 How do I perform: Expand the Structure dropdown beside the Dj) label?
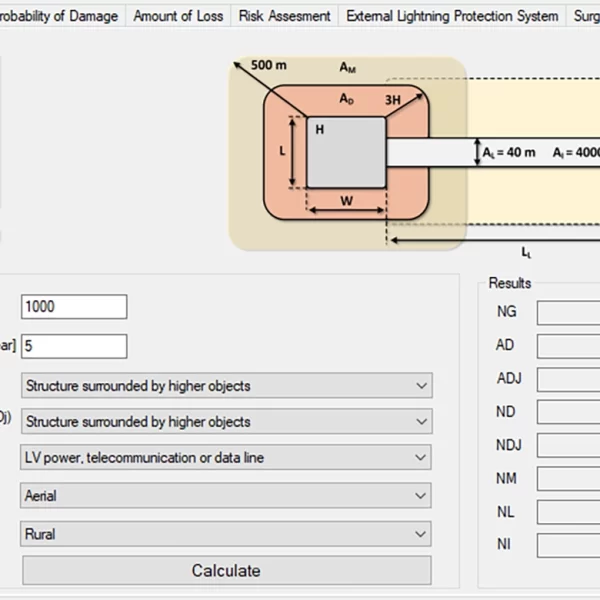(226, 422)
